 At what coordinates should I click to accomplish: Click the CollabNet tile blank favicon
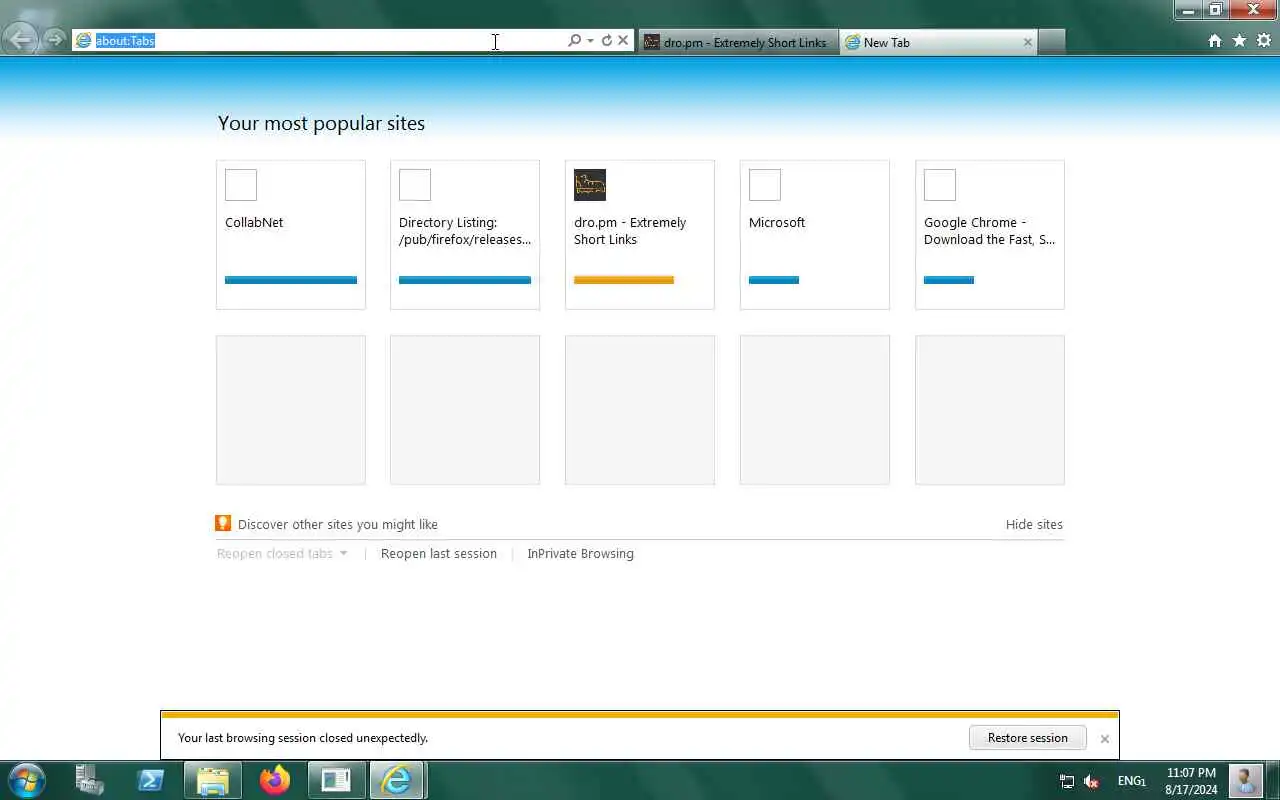point(241,185)
